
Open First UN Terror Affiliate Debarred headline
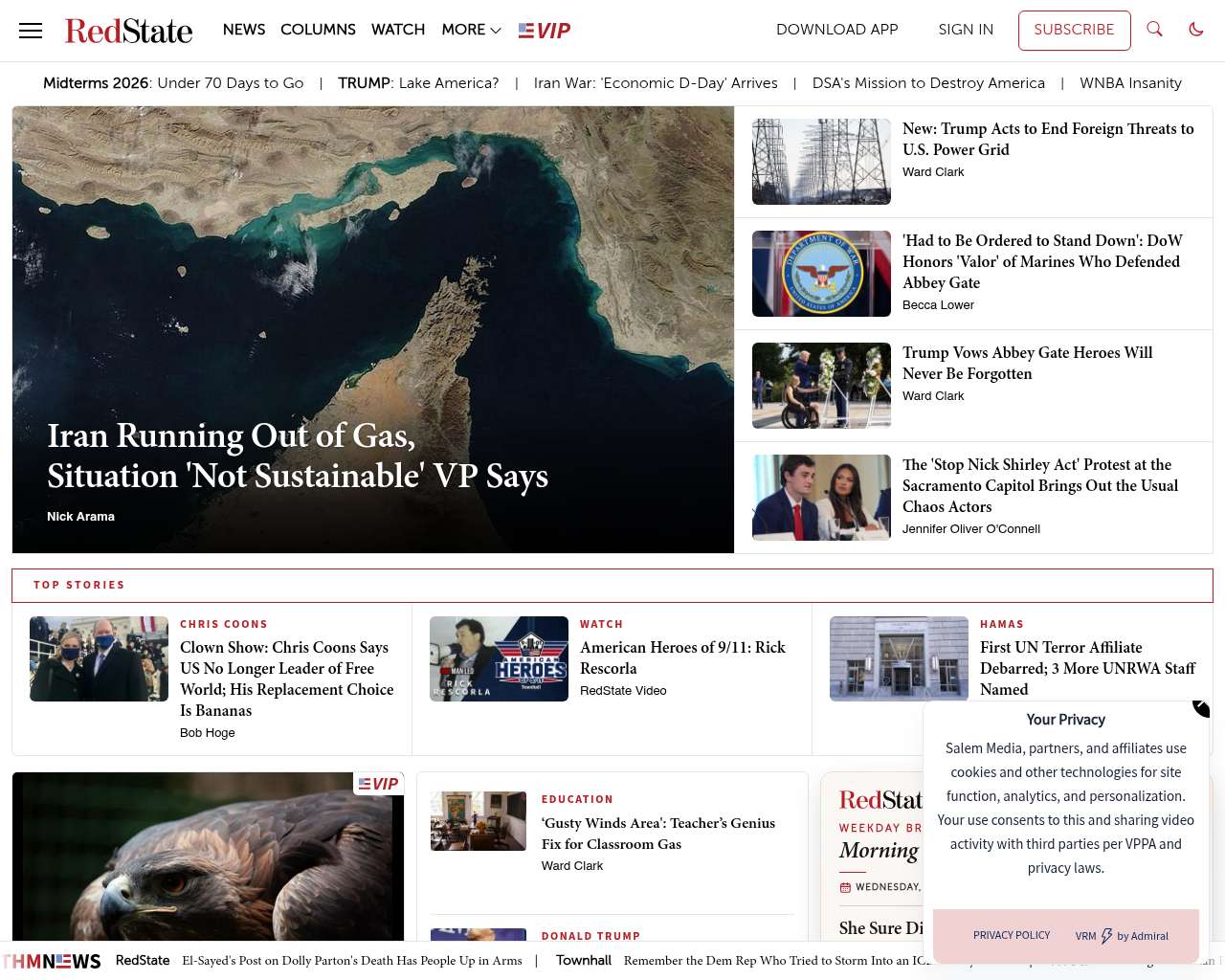tap(1088, 668)
